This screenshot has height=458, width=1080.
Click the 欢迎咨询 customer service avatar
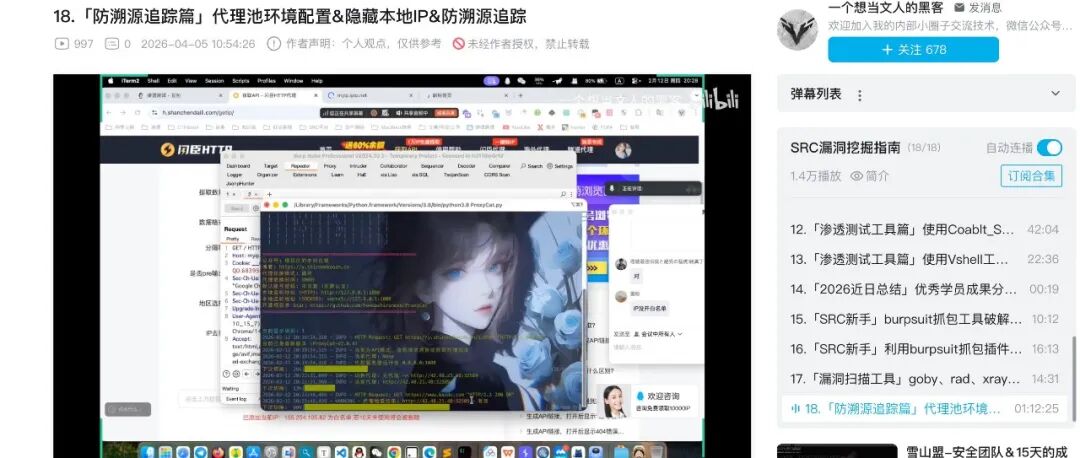click(615, 402)
